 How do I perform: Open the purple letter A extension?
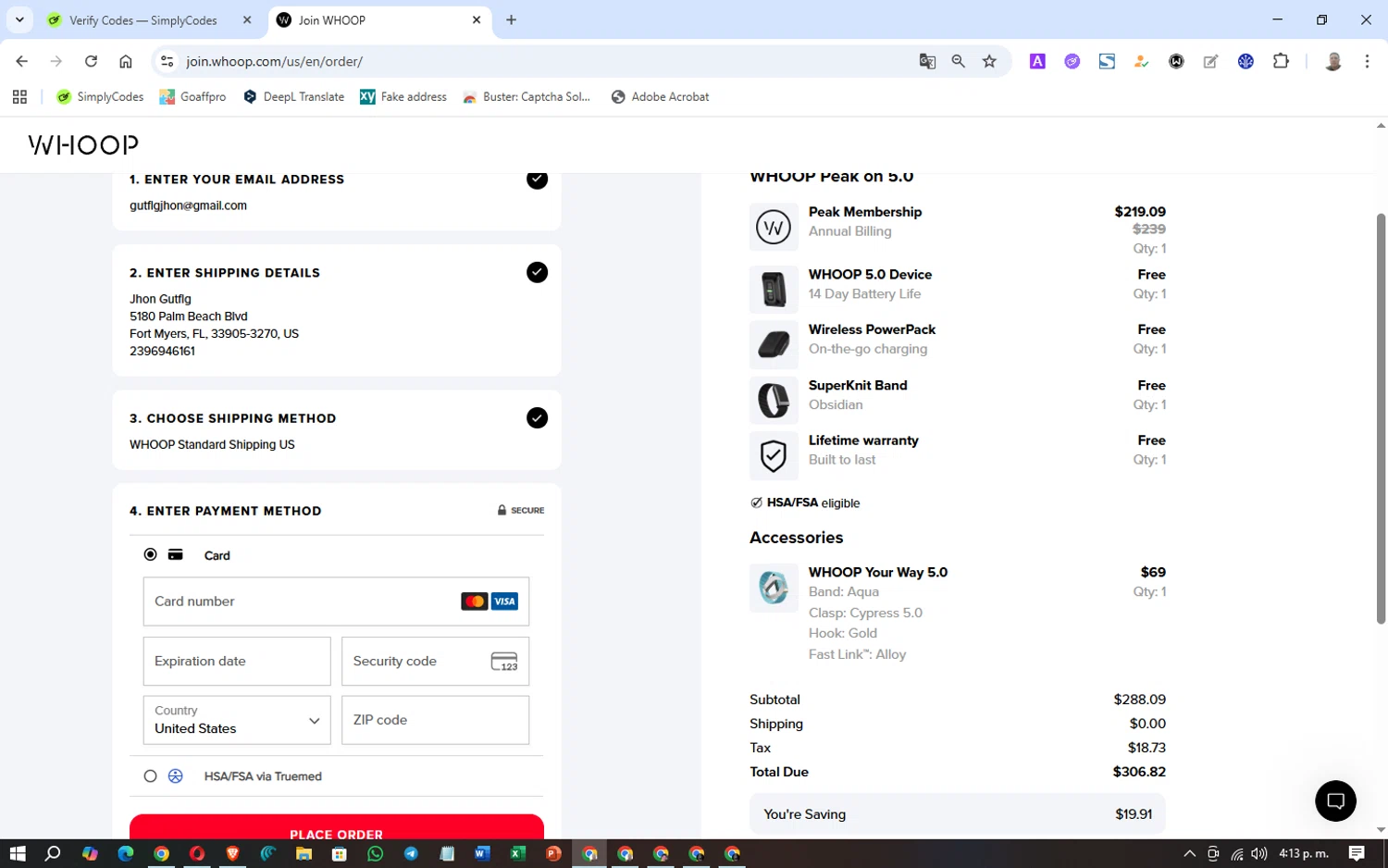click(x=1037, y=61)
